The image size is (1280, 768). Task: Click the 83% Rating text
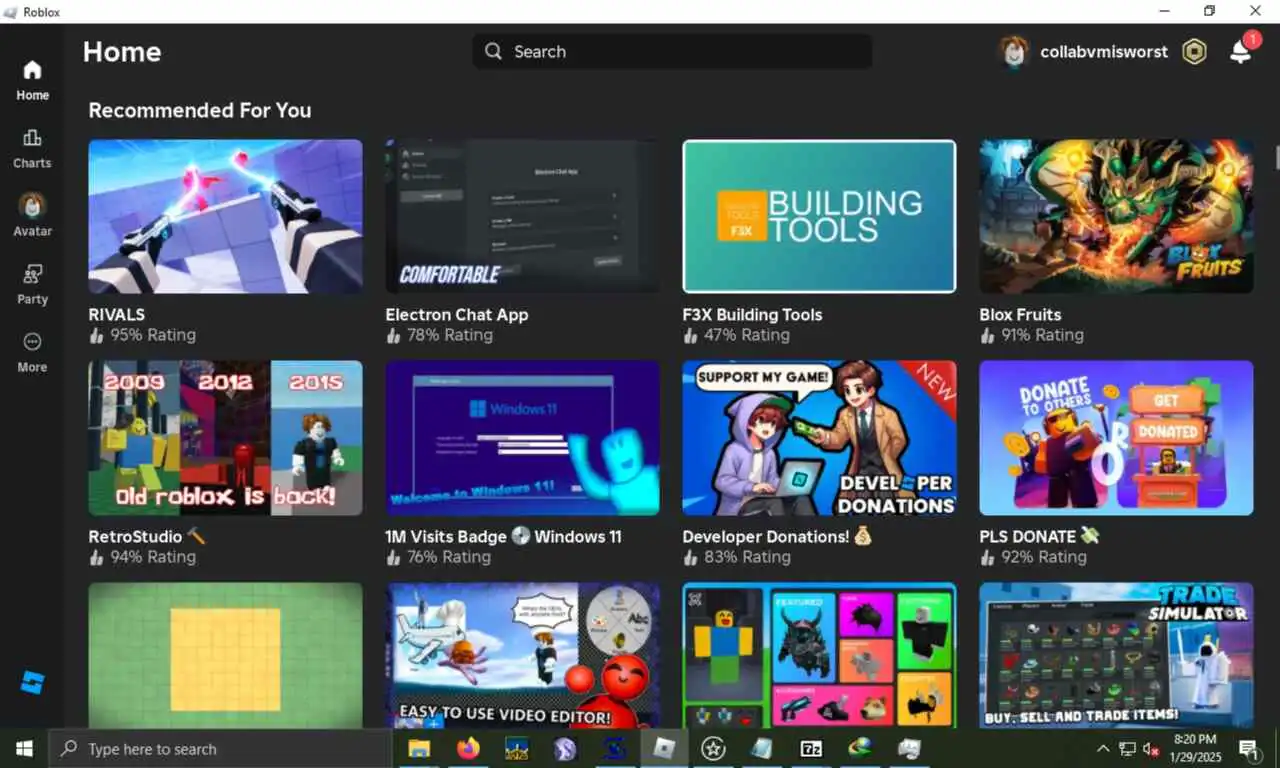point(747,557)
